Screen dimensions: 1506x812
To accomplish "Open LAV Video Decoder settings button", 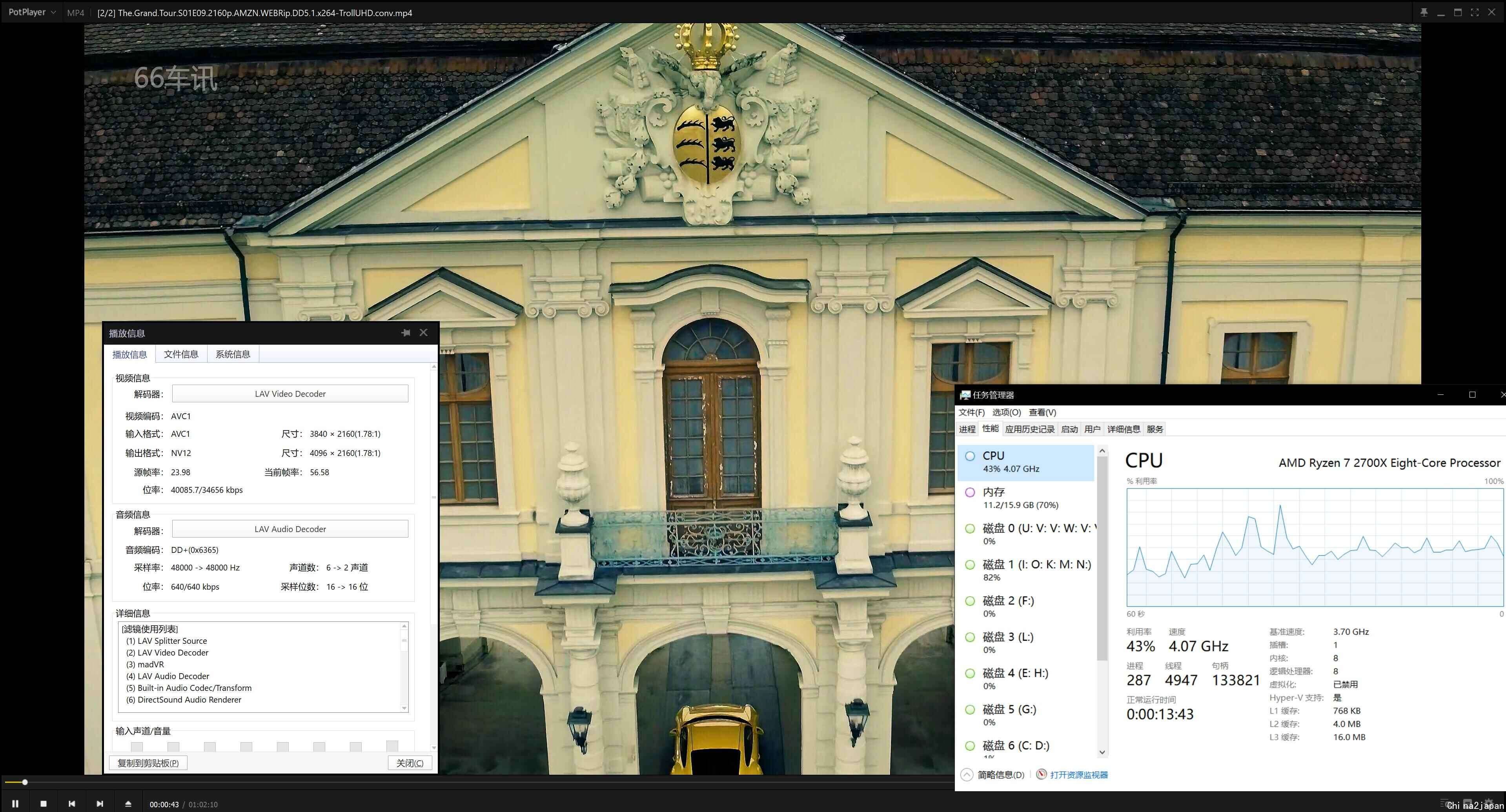I will point(290,394).
